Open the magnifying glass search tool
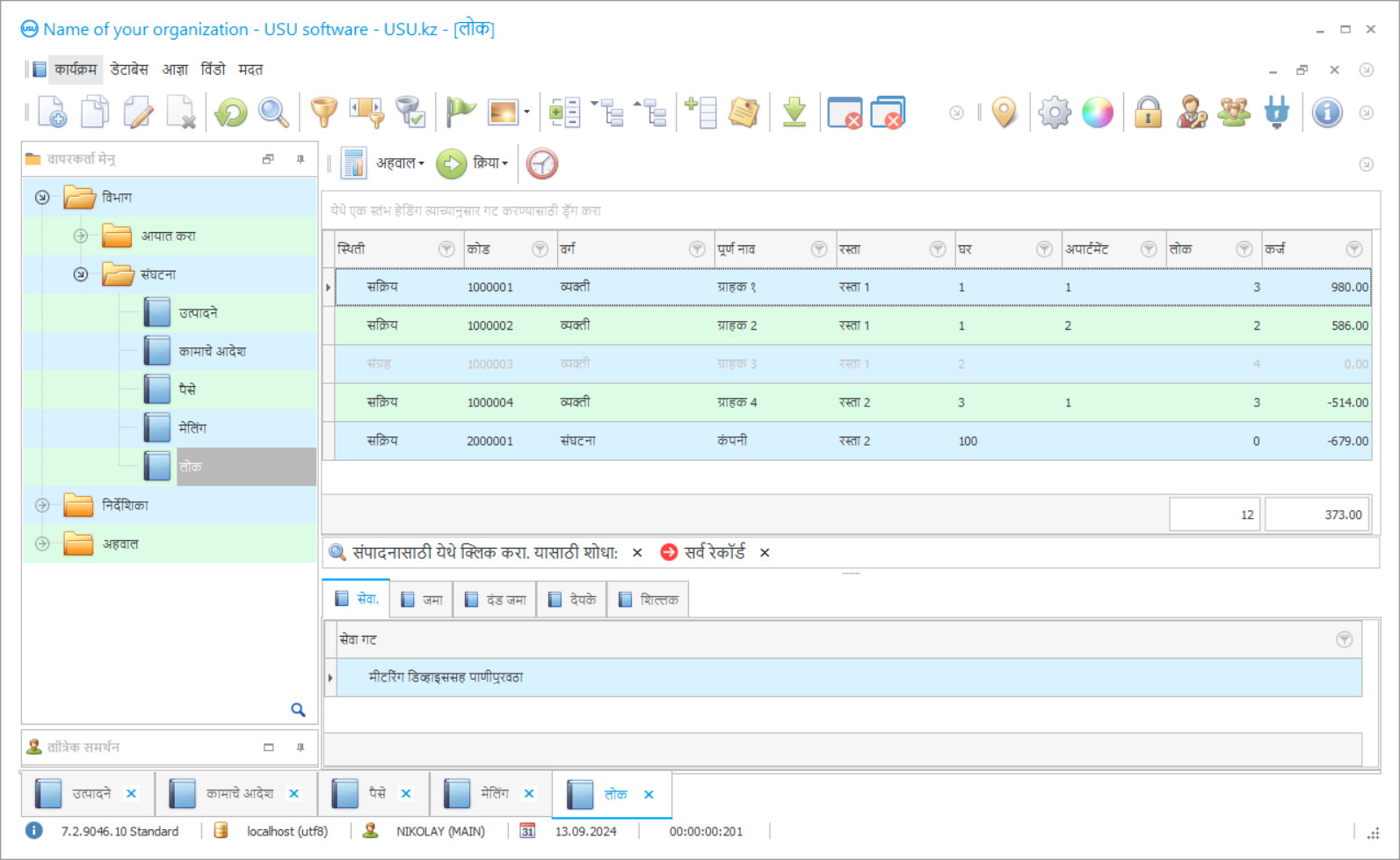 point(273,113)
